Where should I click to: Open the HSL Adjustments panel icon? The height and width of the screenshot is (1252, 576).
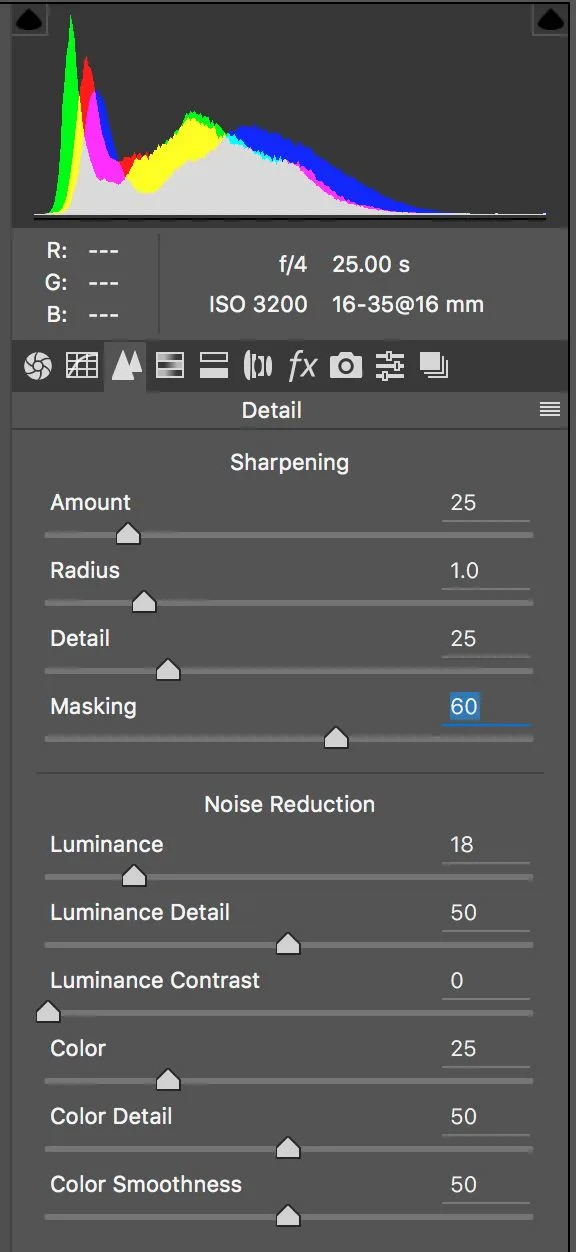[170, 366]
